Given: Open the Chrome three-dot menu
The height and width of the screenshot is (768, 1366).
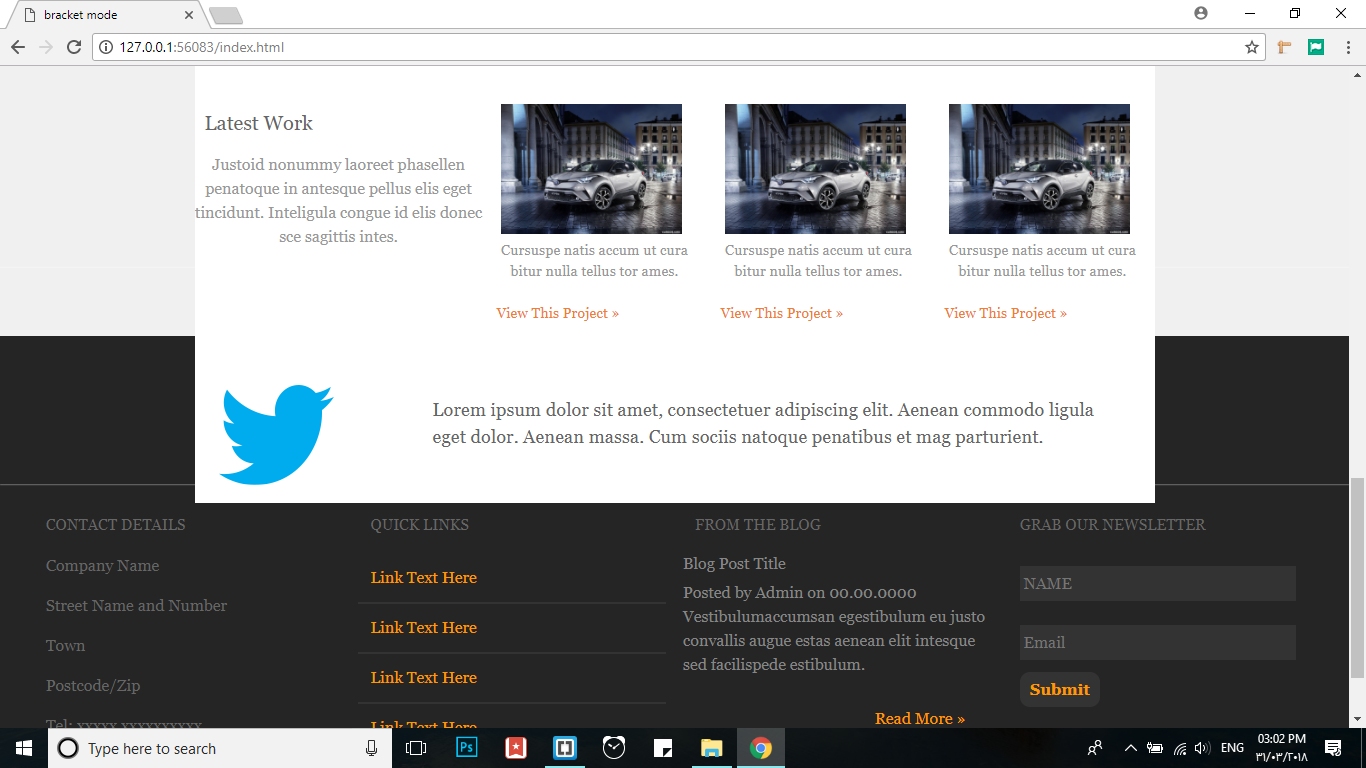Looking at the screenshot, I should click(1347, 47).
